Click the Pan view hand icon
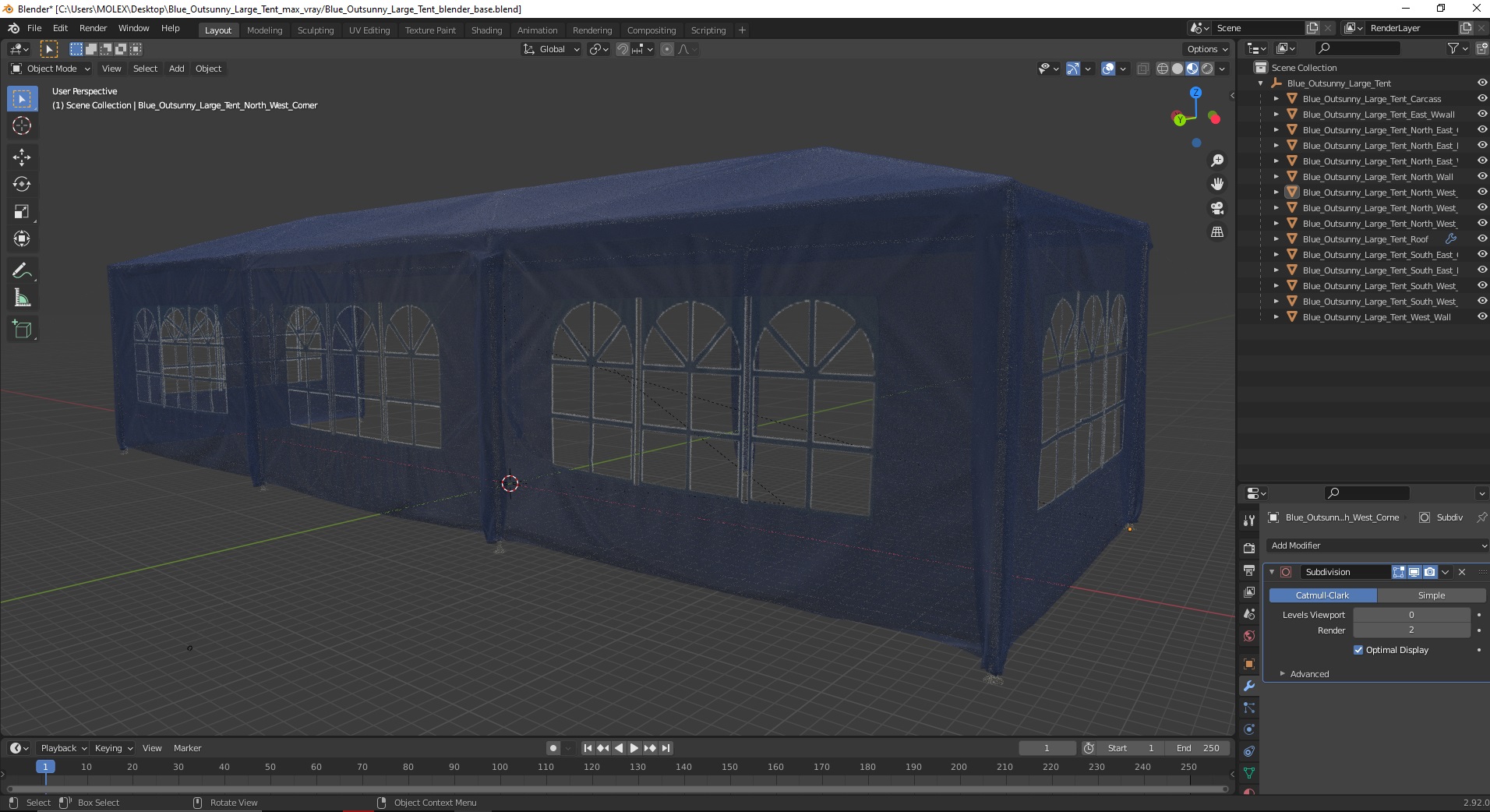 coord(1216,184)
